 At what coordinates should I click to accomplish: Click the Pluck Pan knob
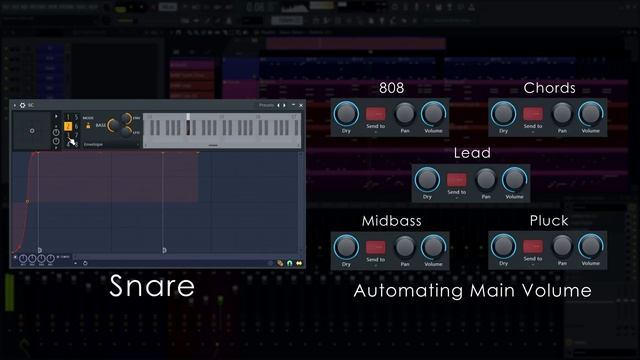562,246
